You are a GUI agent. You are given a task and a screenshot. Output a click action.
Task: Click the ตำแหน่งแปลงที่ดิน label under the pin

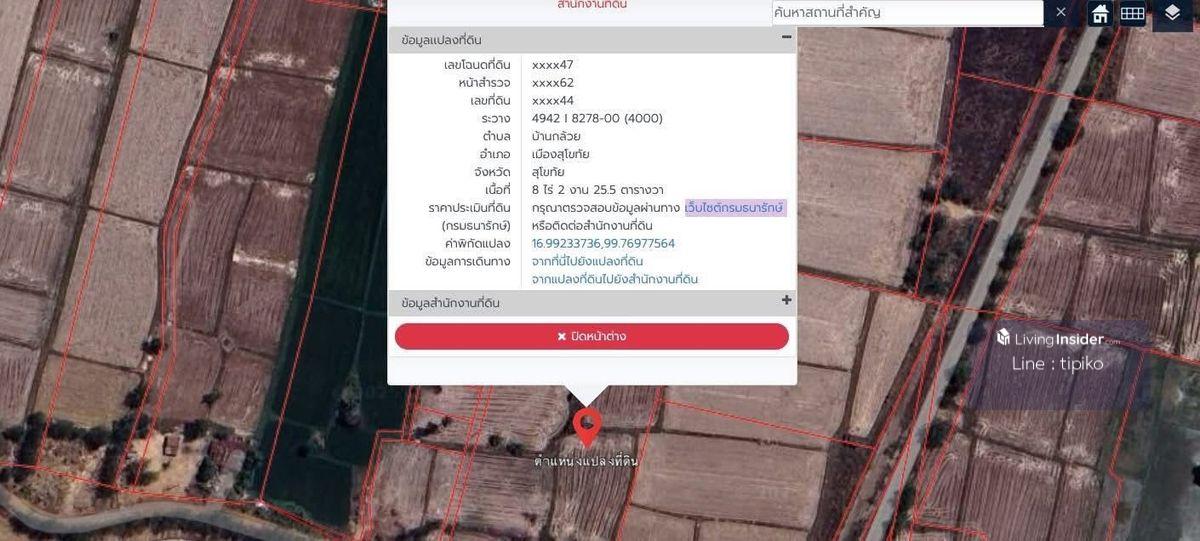[x=585, y=462]
